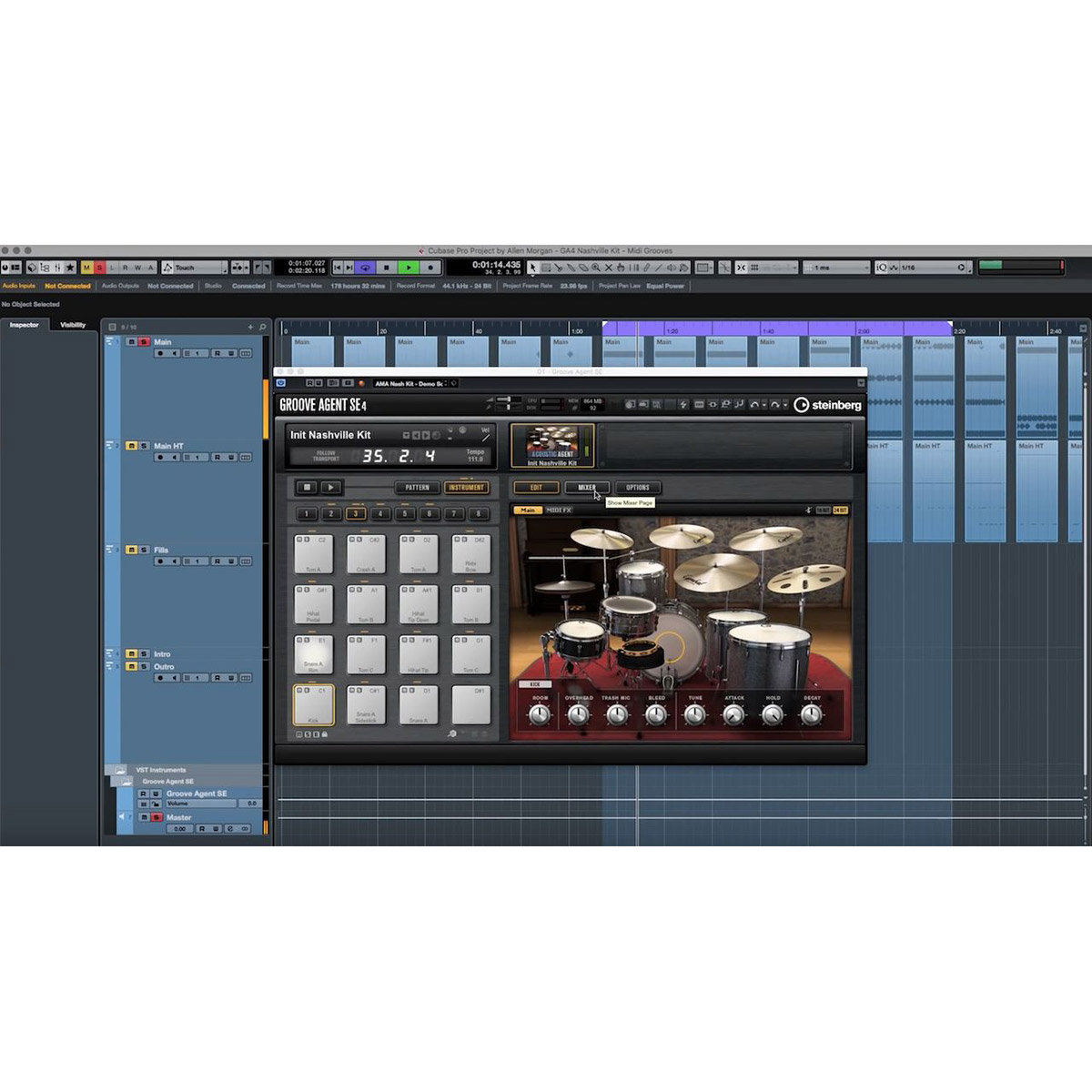
Task: Open the Init Nashville Kit preset dropdown arrow
Action: [x=406, y=436]
